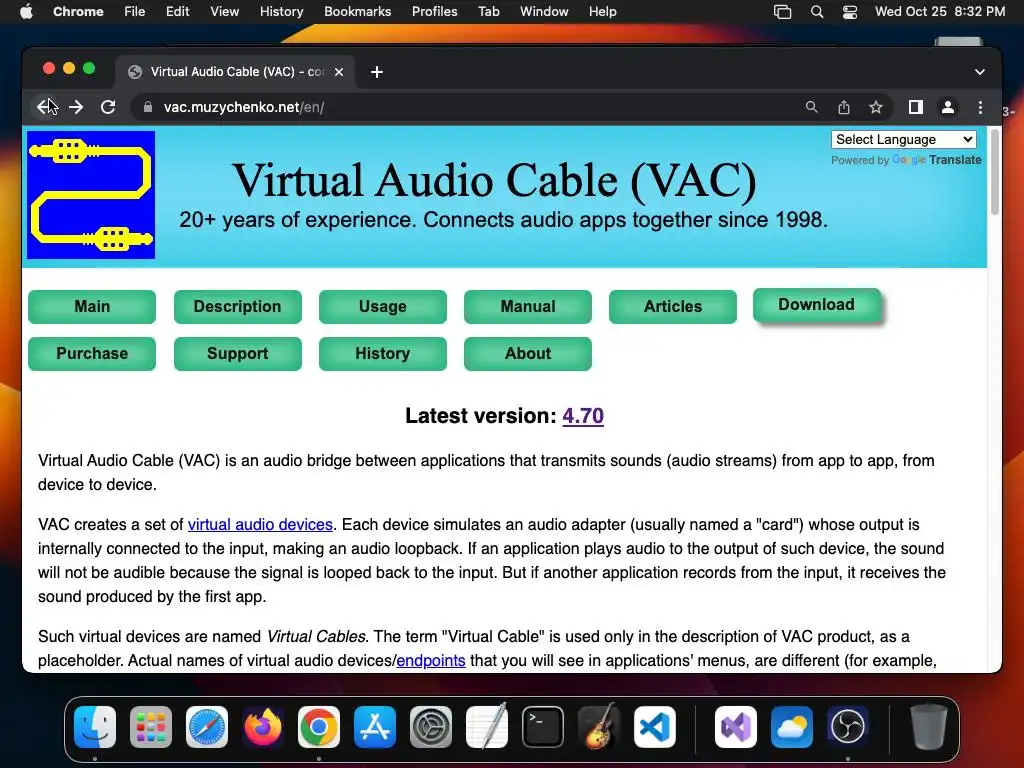The width and height of the screenshot is (1024, 768).
Task: Follow the endpoints link
Action: click(431, 660)
